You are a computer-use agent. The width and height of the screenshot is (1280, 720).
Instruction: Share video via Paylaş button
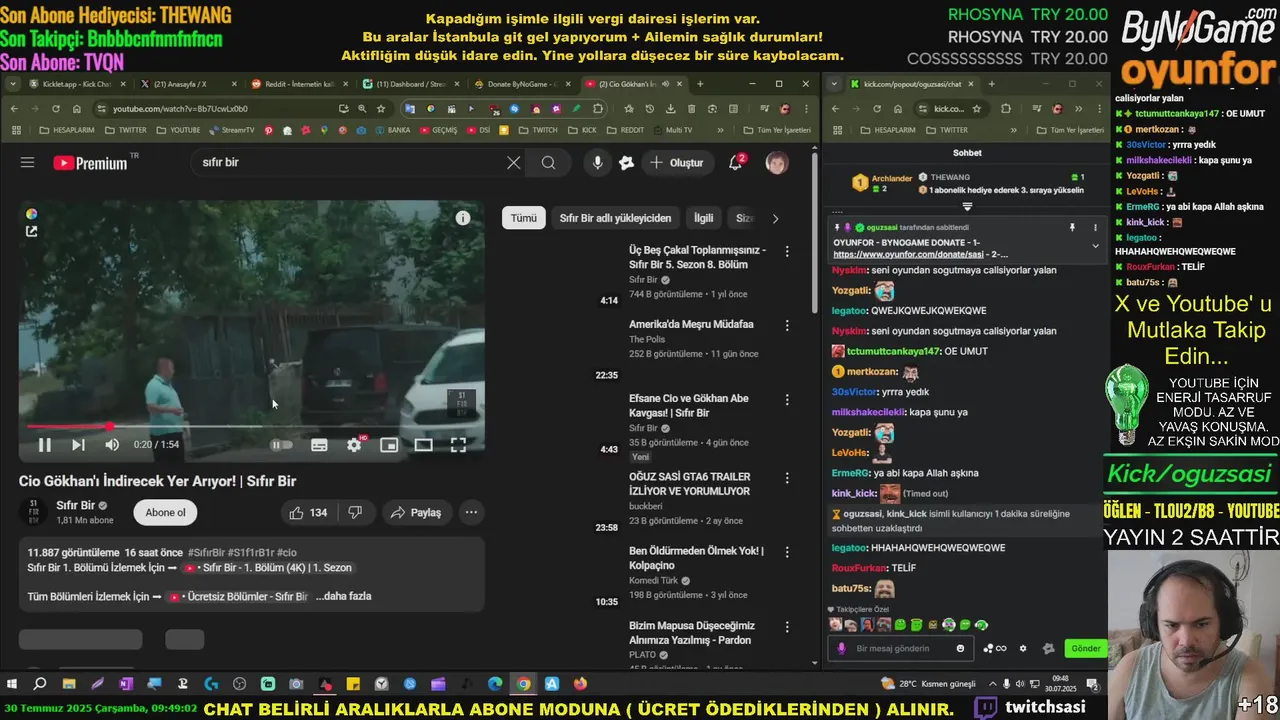pos(416,512)
